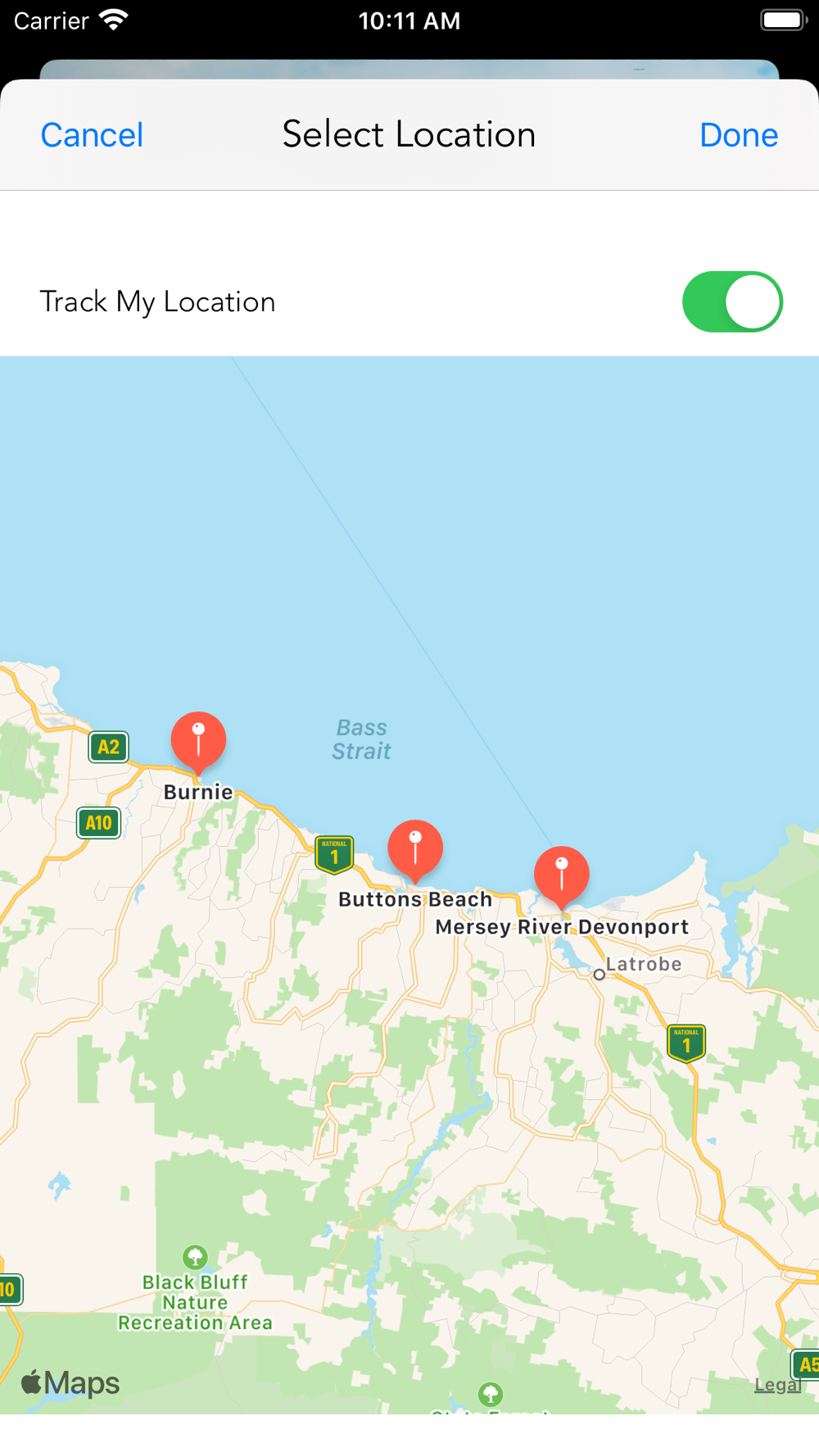This screenshot has width=819, height=1456.
Task: Tap the National 1 shield below Latrobe
Action: click(x=686, y=1043)
